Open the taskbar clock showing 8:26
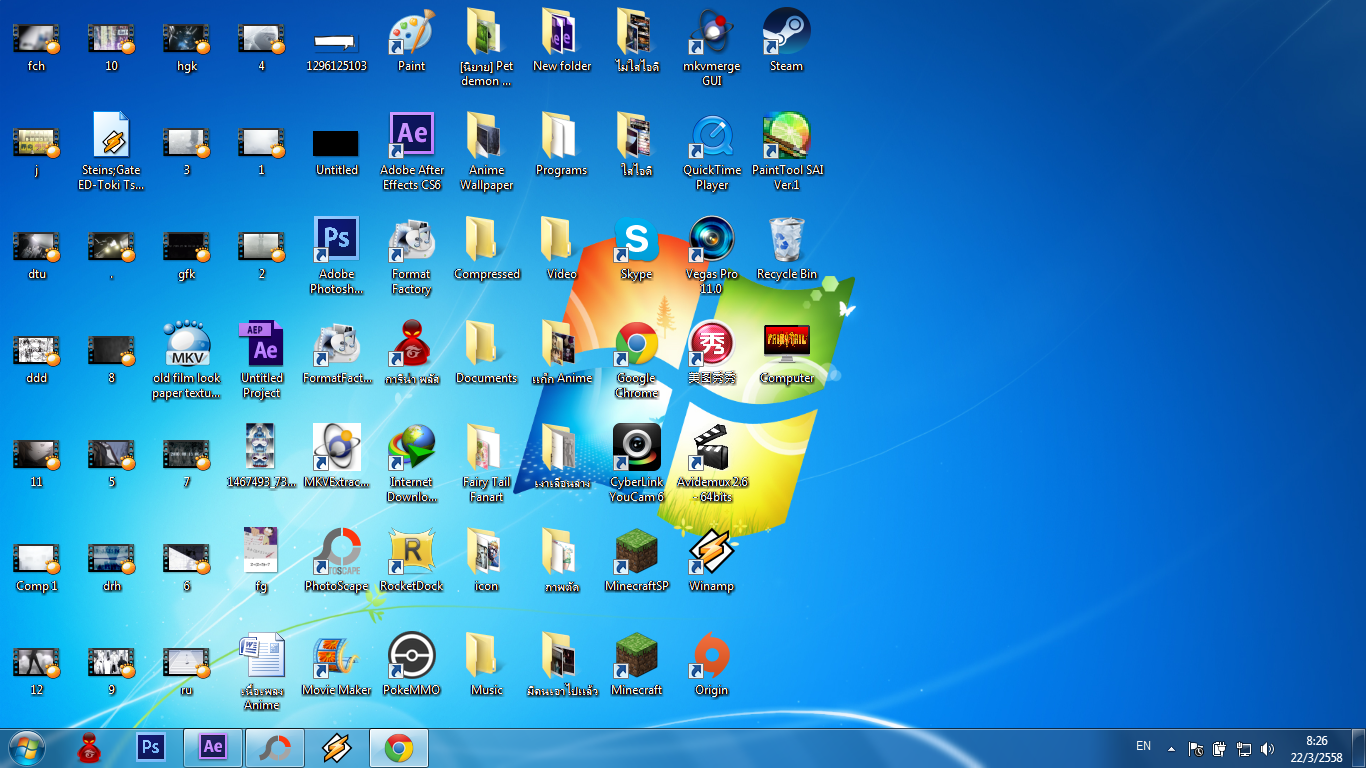This screenshot has height=768, width=1366. [1317, 749]
